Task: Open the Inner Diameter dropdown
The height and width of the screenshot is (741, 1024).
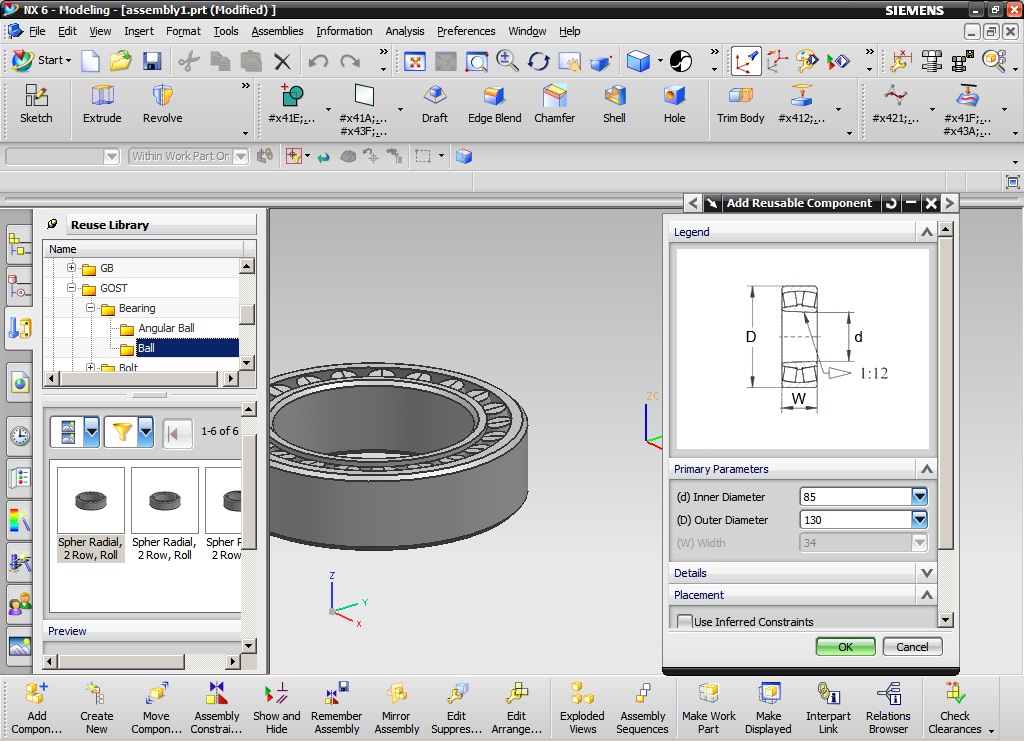Action: [919, 497]
